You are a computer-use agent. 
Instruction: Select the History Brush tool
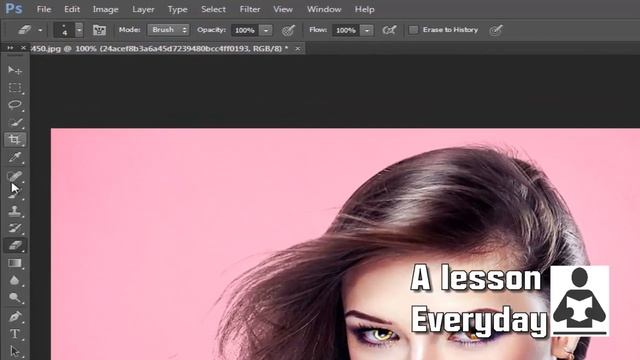click(15, 228)
